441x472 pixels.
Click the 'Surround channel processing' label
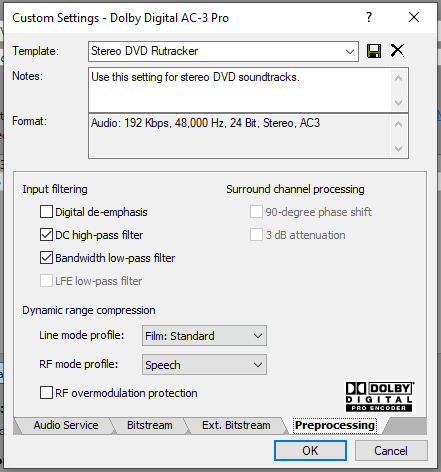pos(295,189)
